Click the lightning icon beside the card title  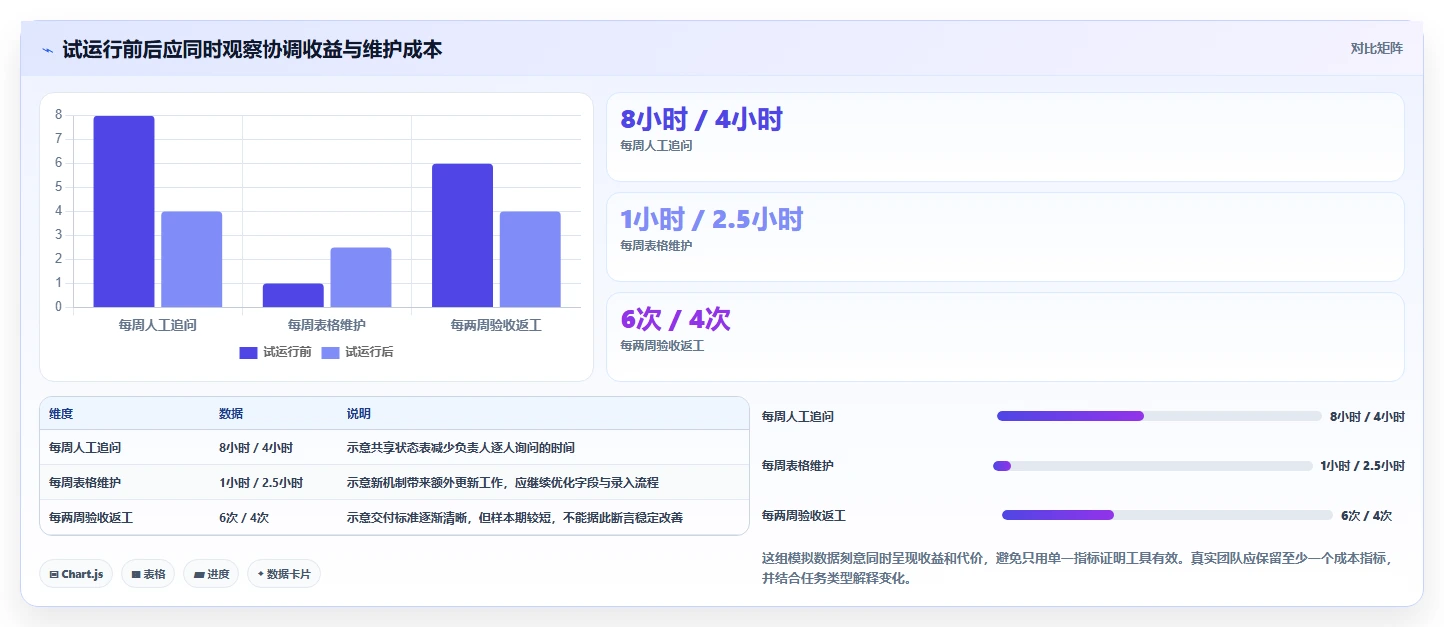[x=47, y=50]
